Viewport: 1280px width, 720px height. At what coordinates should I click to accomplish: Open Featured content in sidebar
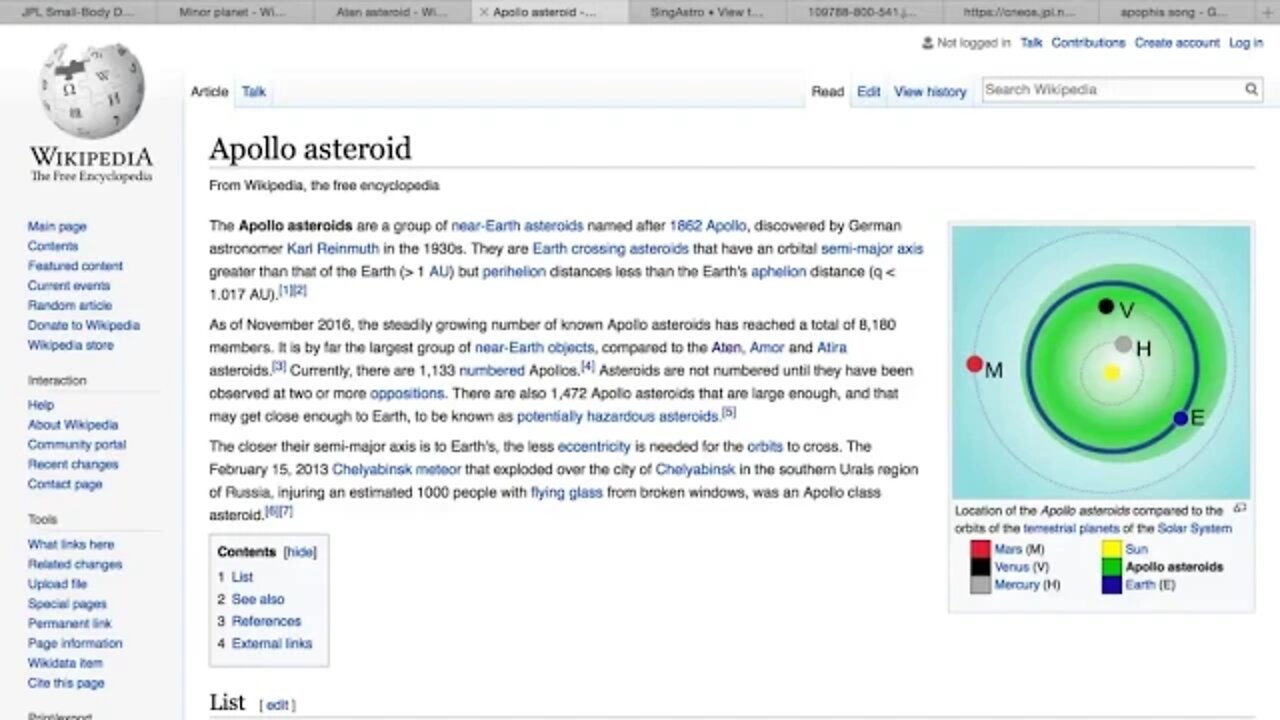(x=75, y=266)
